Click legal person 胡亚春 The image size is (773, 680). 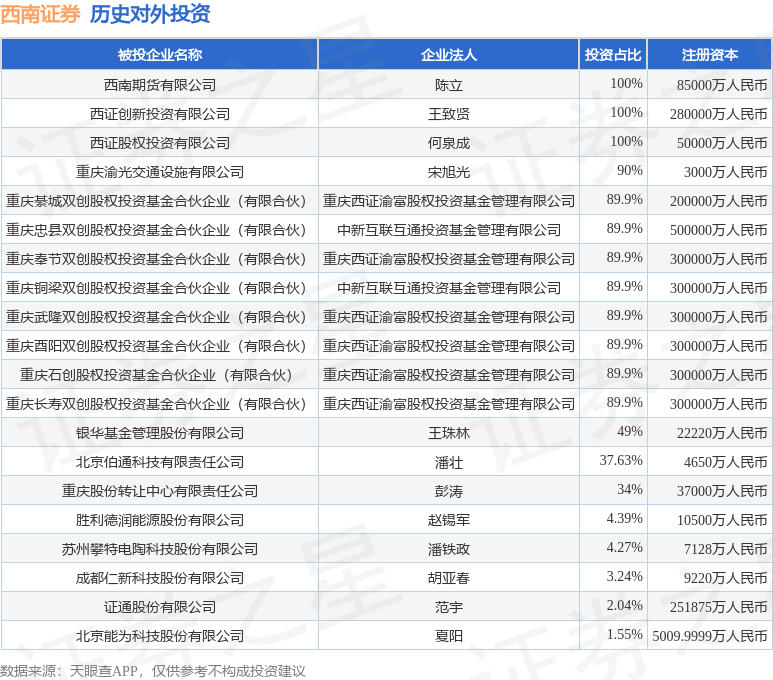(449, 578)
